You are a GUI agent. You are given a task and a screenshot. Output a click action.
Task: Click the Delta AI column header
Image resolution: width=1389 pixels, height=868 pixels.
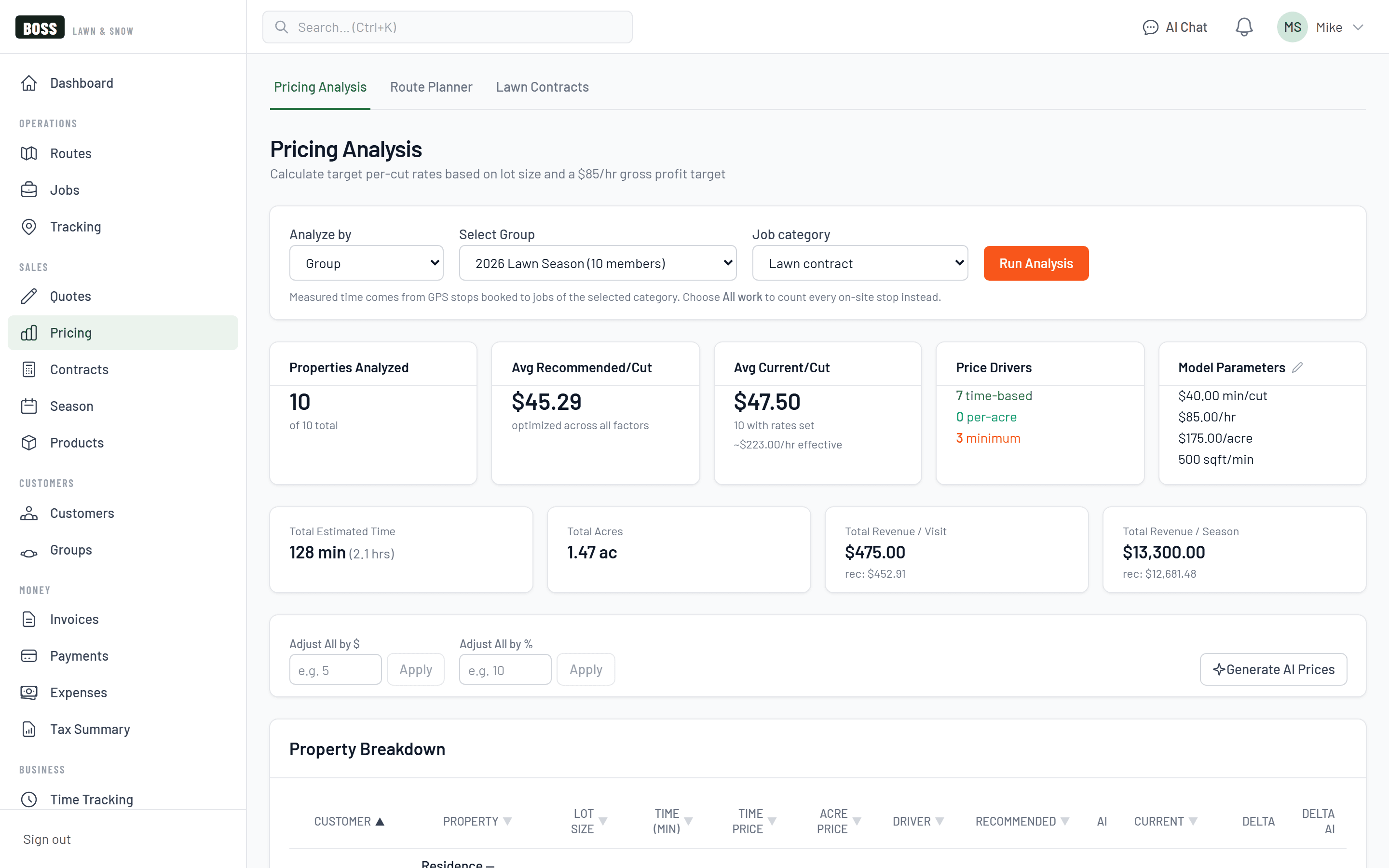pos(1319,822)
